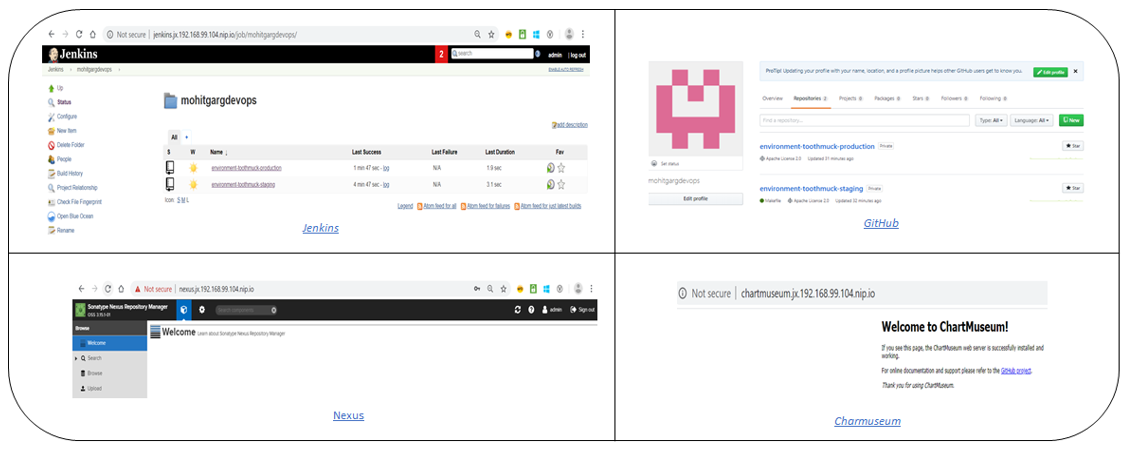Open the environment-toothmuck-staging Jenkins job link
This screenshot has width=1128, height=449.
point(243,185)
